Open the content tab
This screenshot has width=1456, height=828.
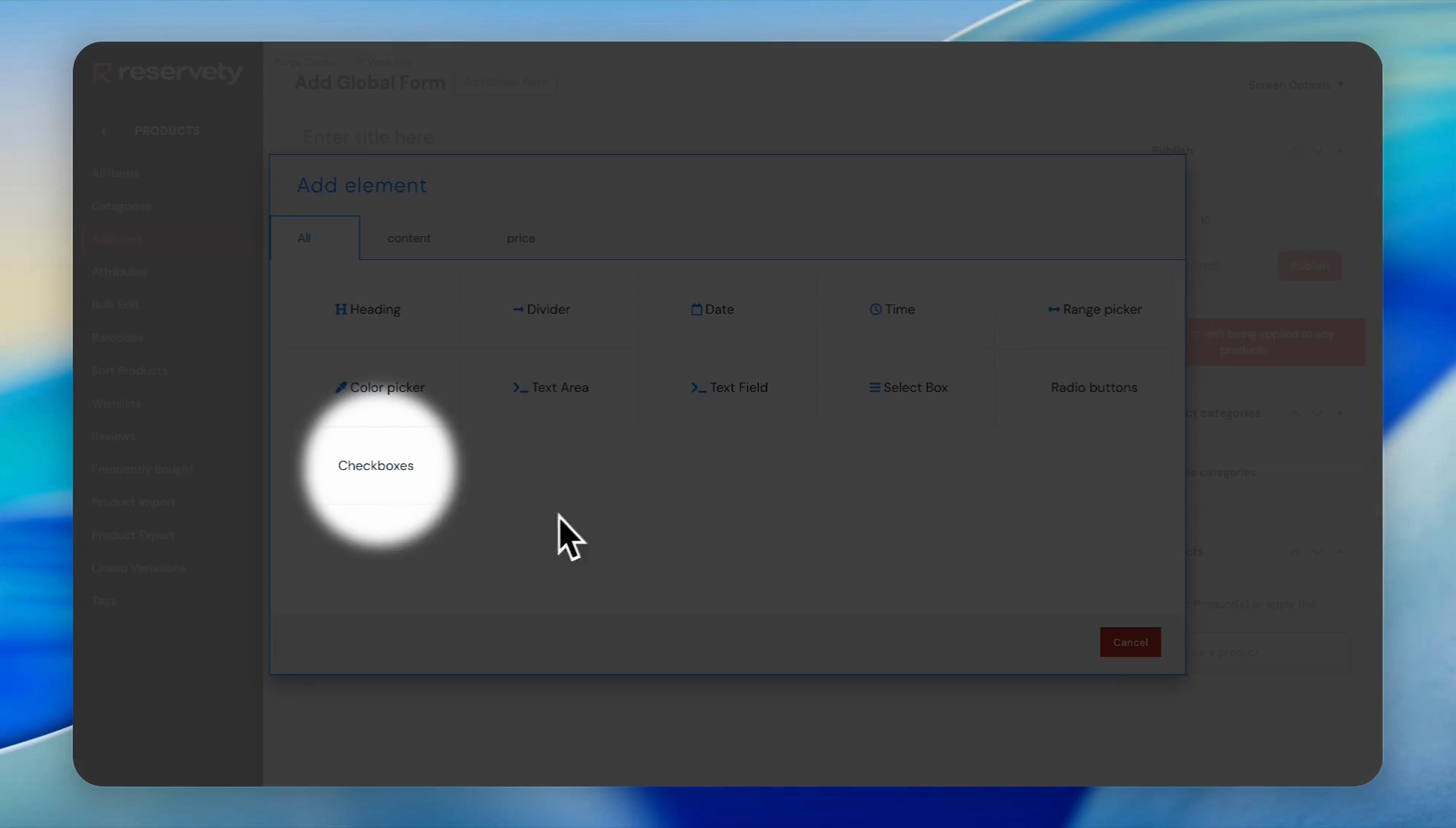408,238
